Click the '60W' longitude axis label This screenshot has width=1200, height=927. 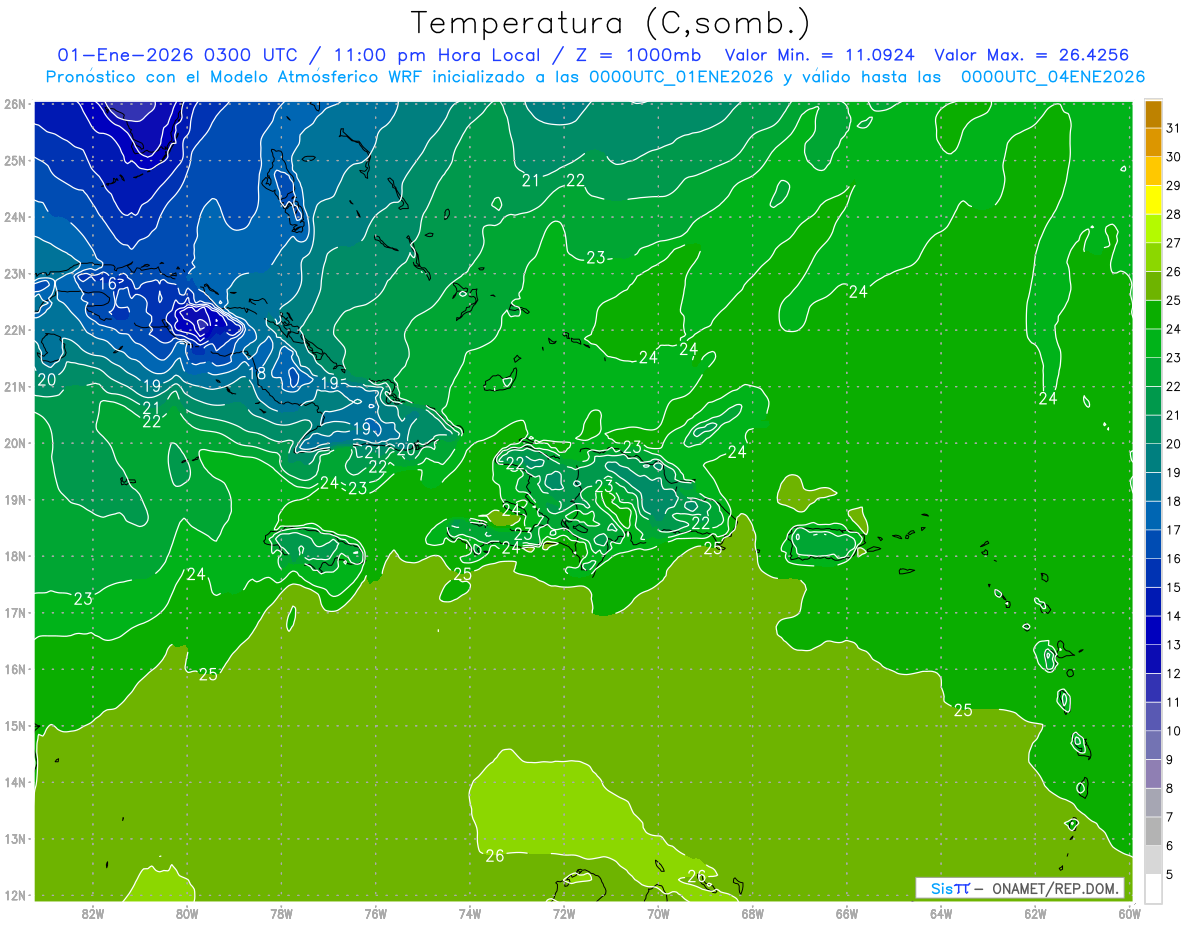coord(1129,912)
